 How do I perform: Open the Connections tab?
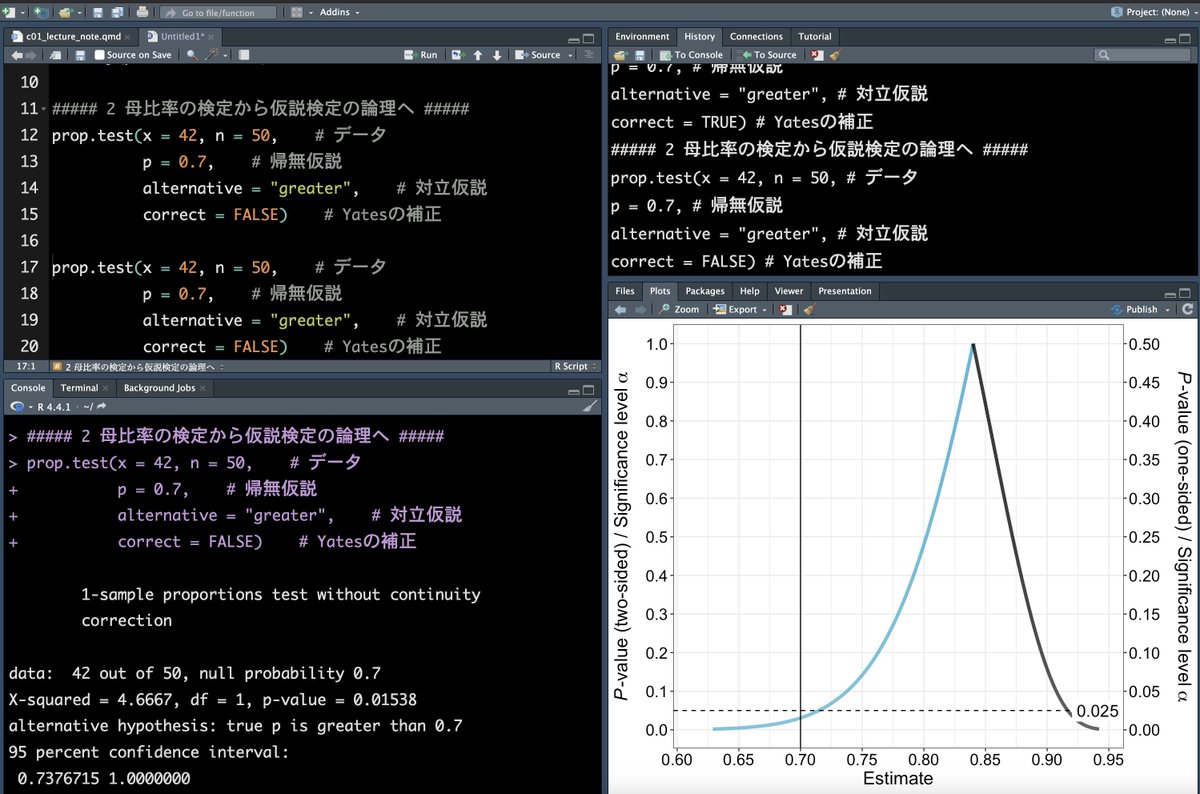756,36
